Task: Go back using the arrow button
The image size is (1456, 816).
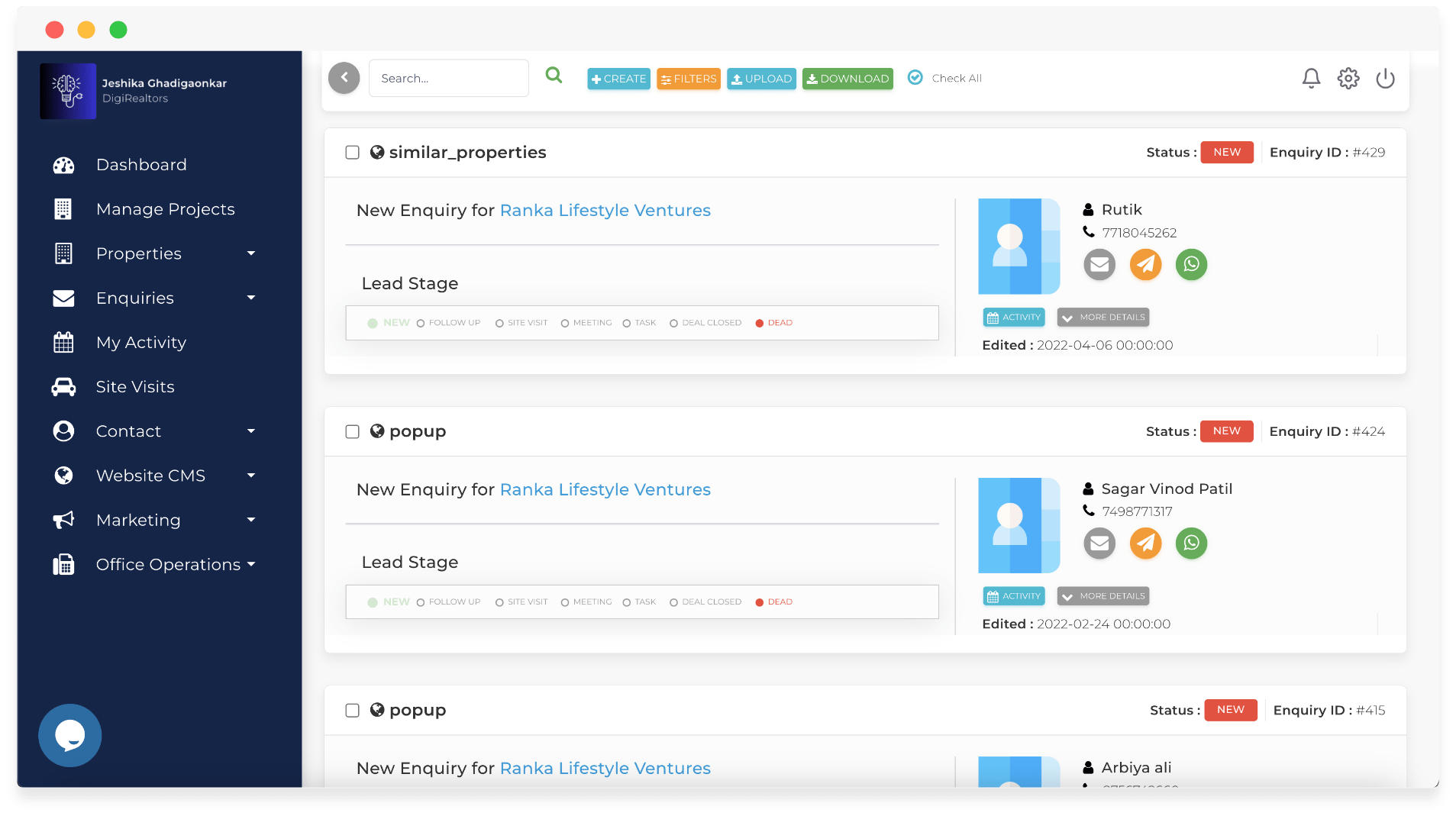Action: [344, 78]
